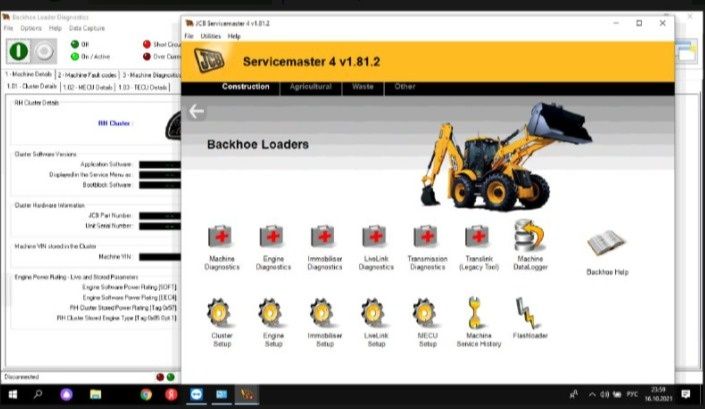Open Utilities menu in Servicemaster
The image size is (705, 409).
[x=210, y=36]
